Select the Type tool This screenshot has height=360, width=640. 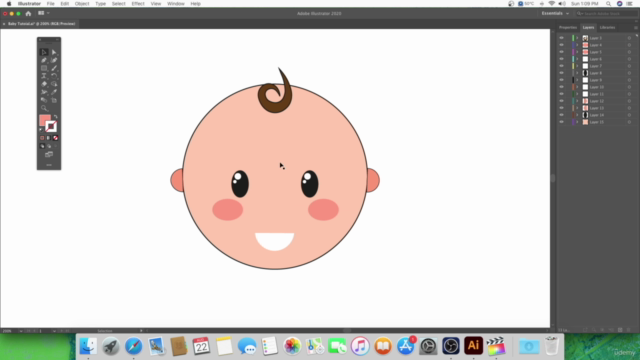(x=44, y=76)
